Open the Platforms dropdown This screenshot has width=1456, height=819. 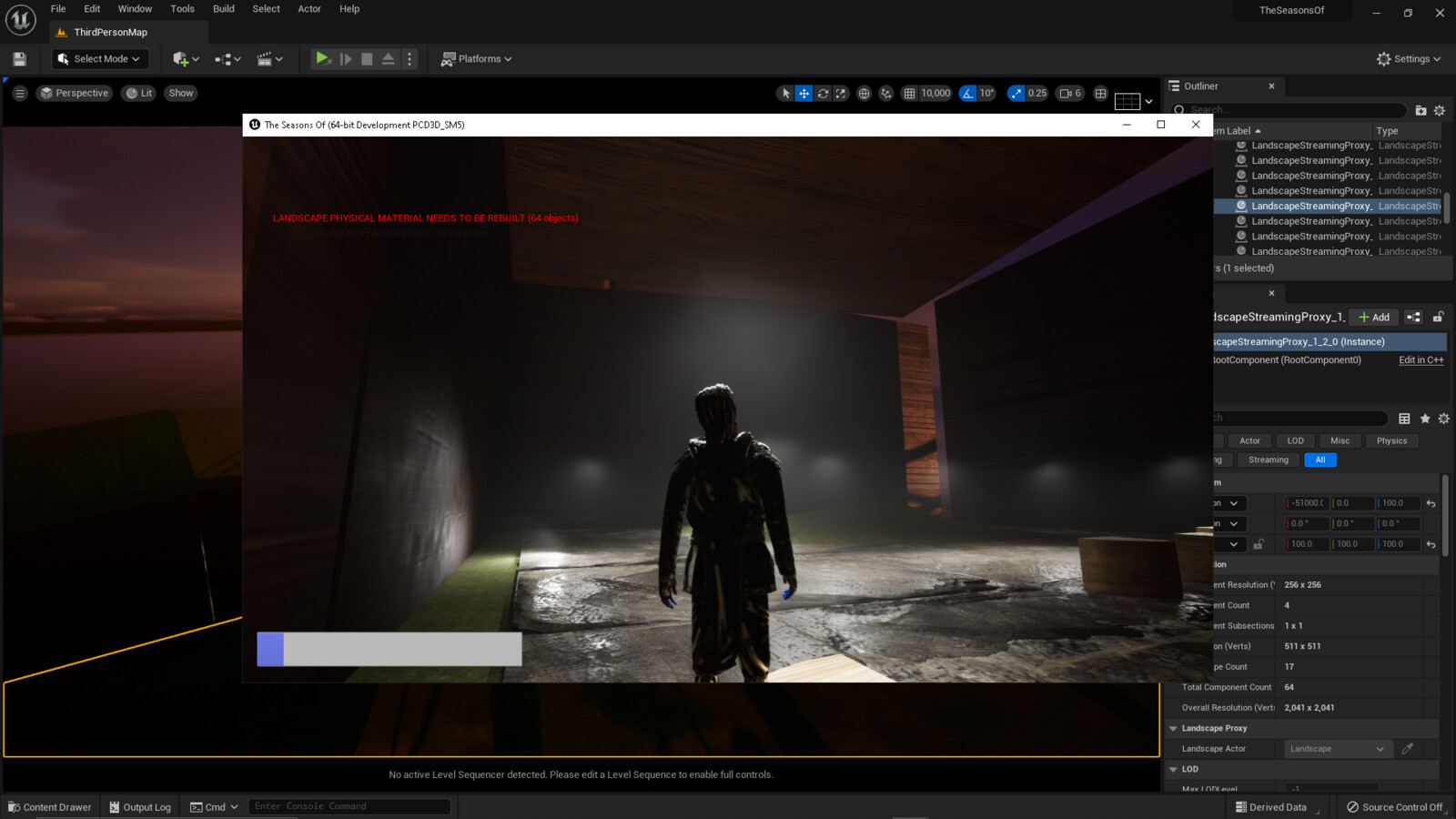click(x=476, y=59)
